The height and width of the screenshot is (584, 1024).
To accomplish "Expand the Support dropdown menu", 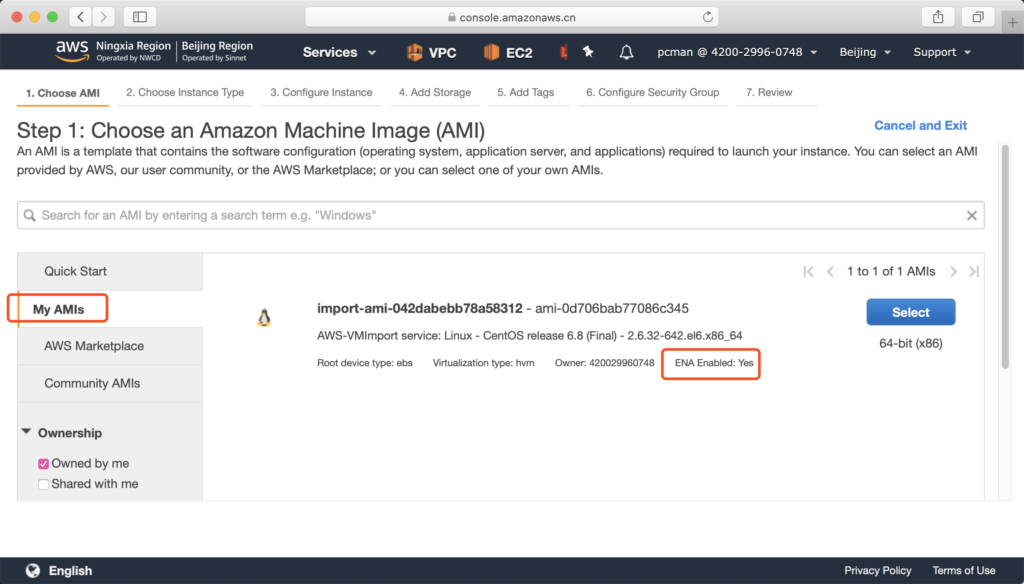I will click(x=941, y=52).
